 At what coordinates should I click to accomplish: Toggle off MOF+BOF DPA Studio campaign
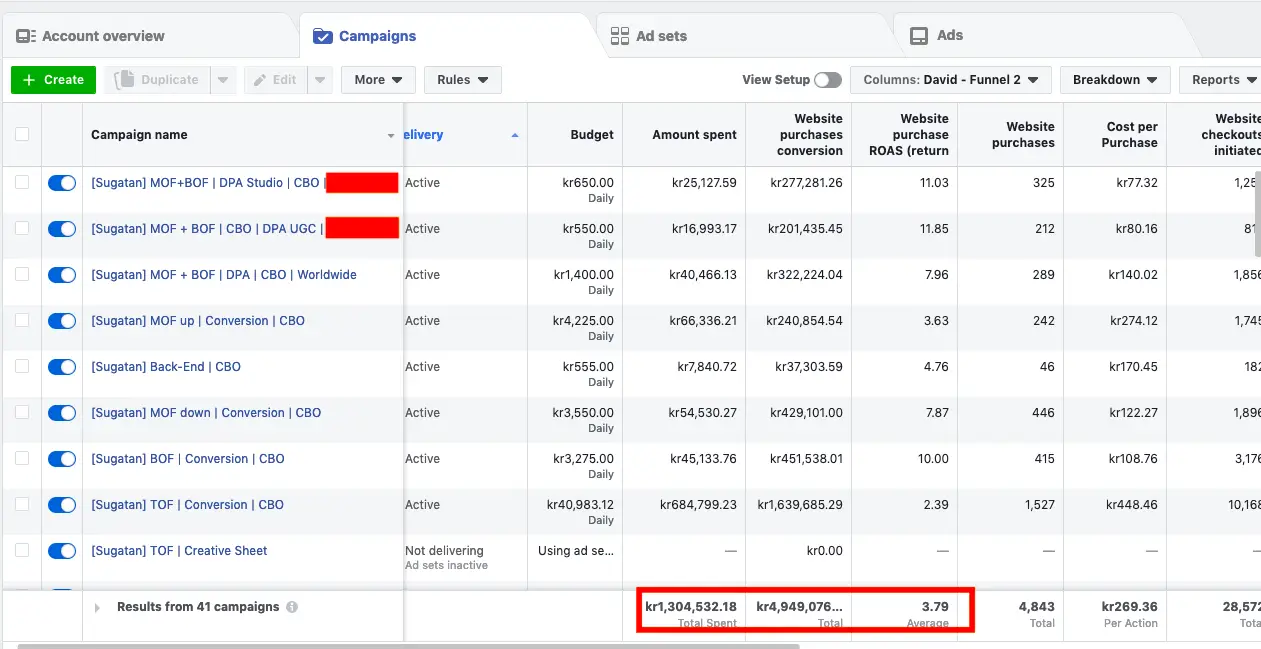coord(62,183)
